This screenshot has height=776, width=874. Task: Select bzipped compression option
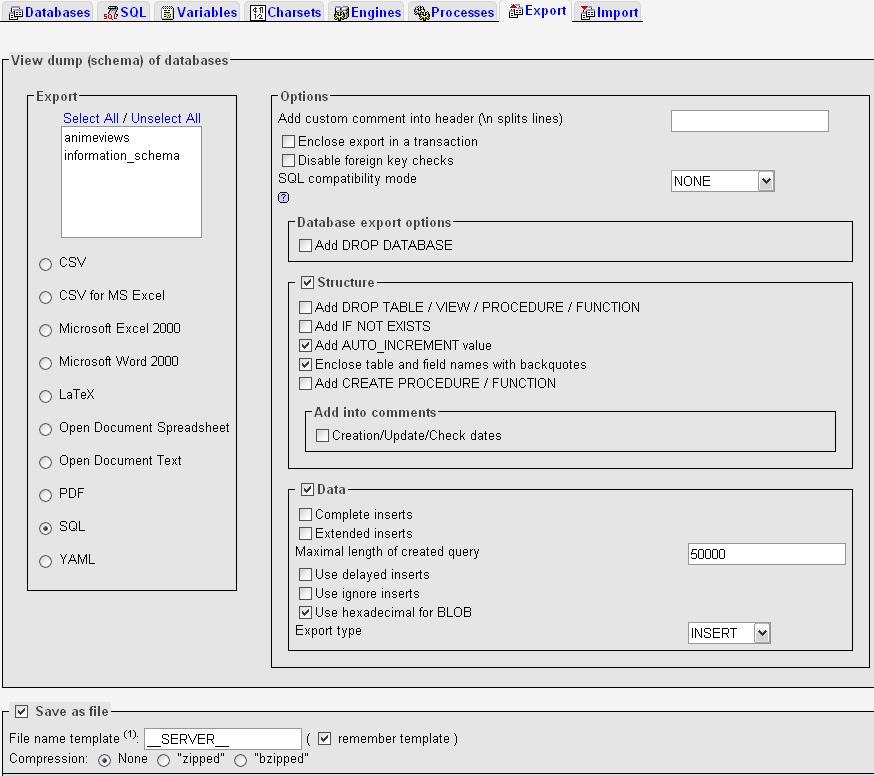240,760
